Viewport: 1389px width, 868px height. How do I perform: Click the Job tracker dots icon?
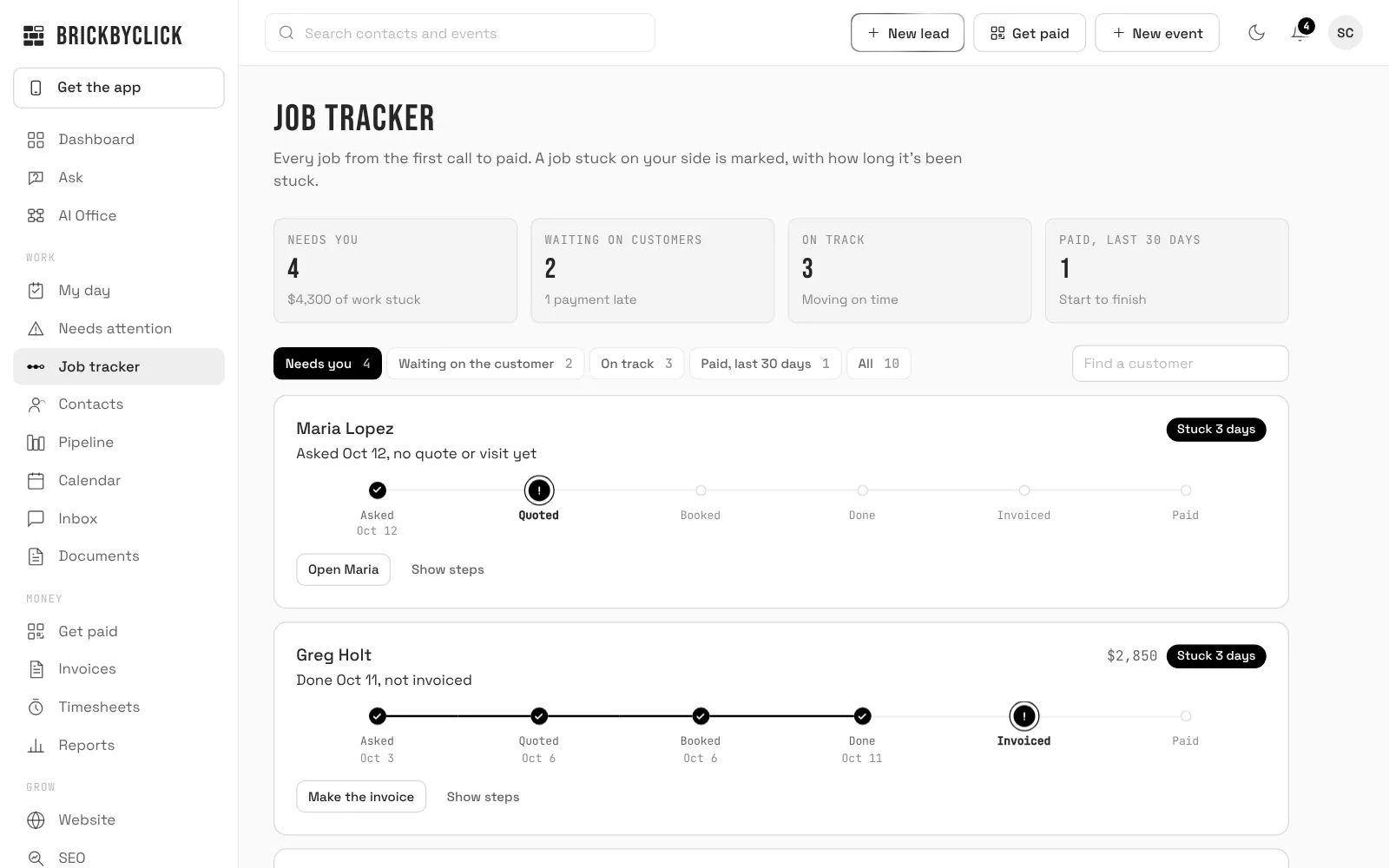pos(36,367)
